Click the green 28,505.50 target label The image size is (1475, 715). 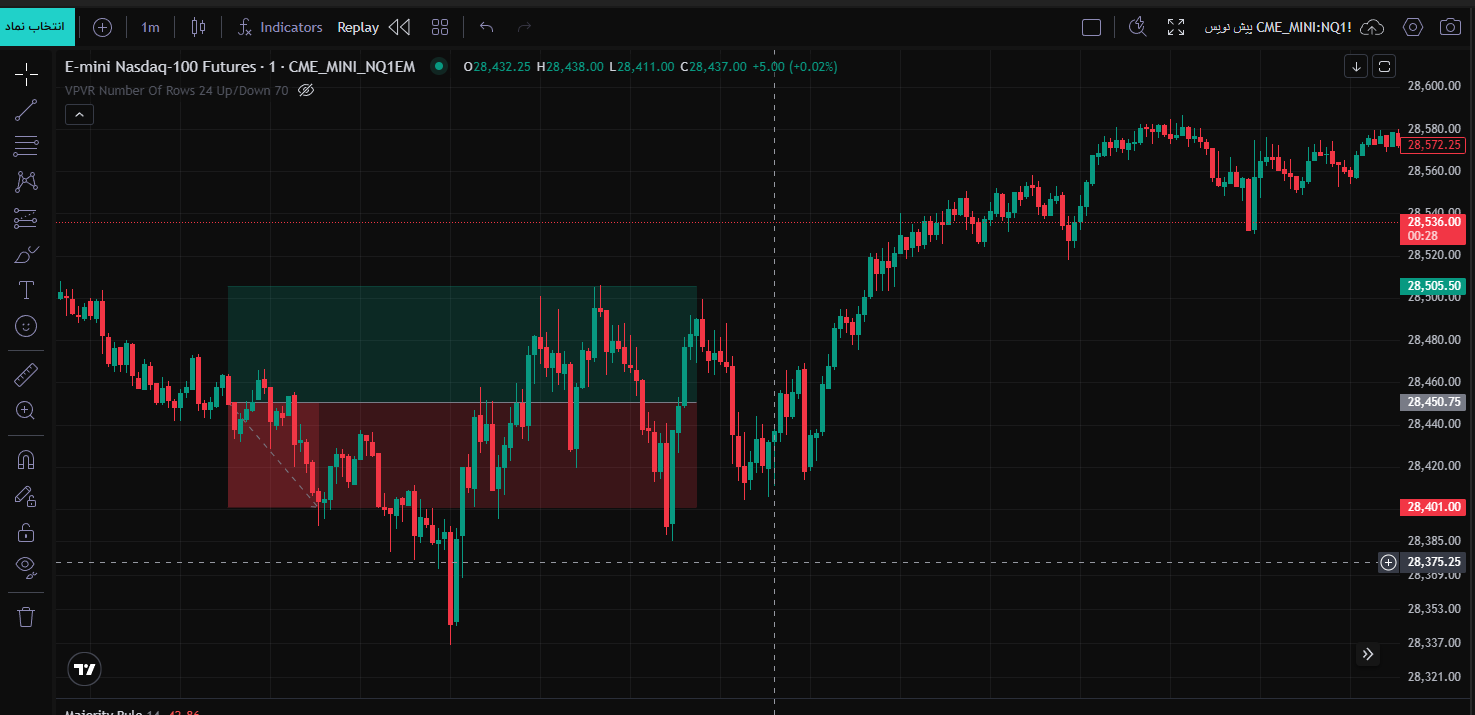click(x=1433, y=286)
